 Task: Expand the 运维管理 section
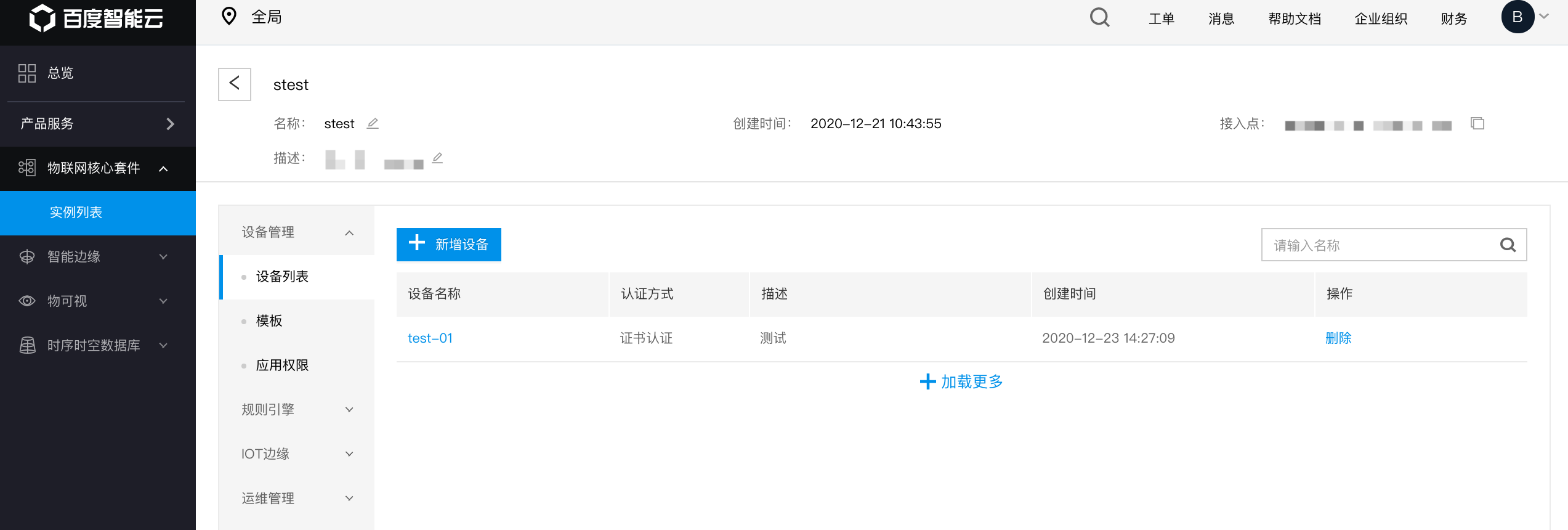pos(297,498)
